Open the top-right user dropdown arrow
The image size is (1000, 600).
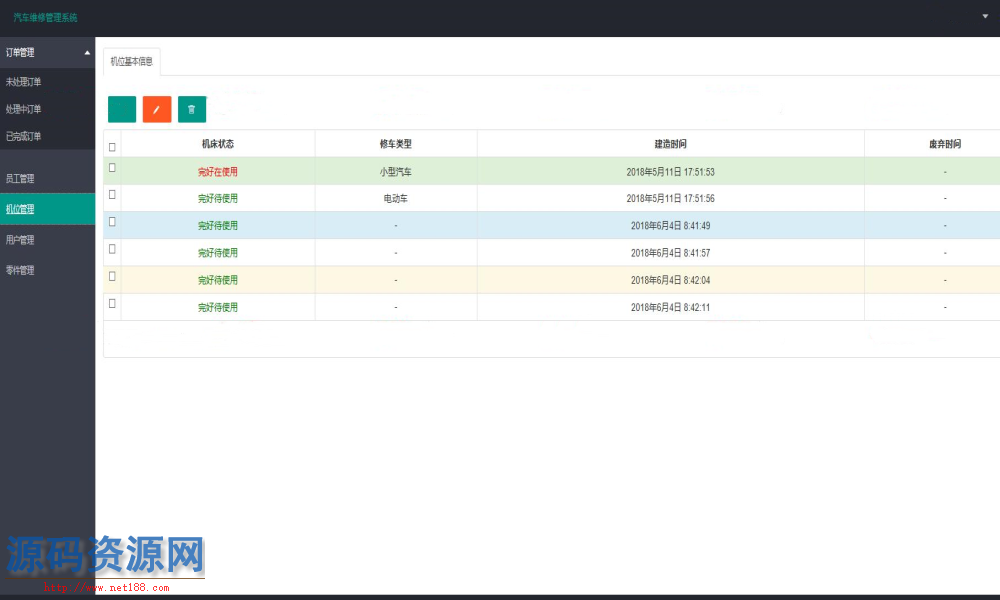[985, 17]
